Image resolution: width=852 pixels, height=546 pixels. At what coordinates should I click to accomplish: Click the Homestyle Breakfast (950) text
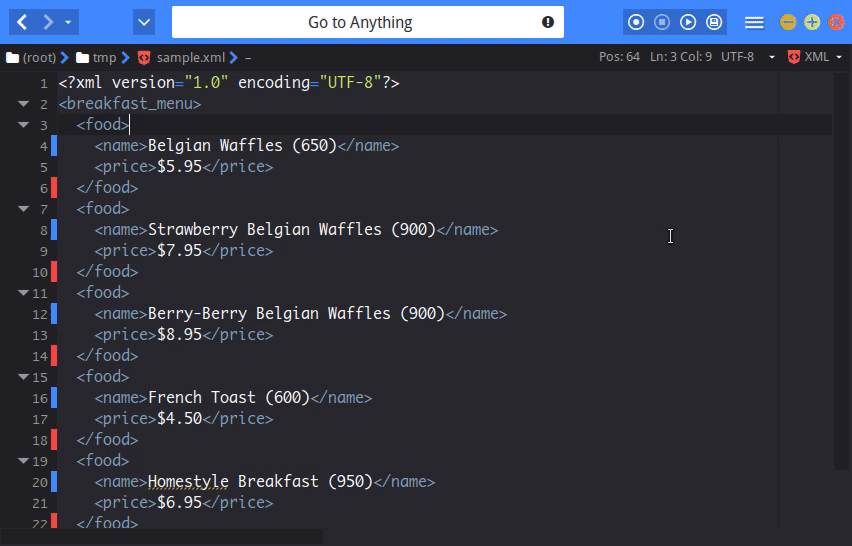[x=260, y=481]
